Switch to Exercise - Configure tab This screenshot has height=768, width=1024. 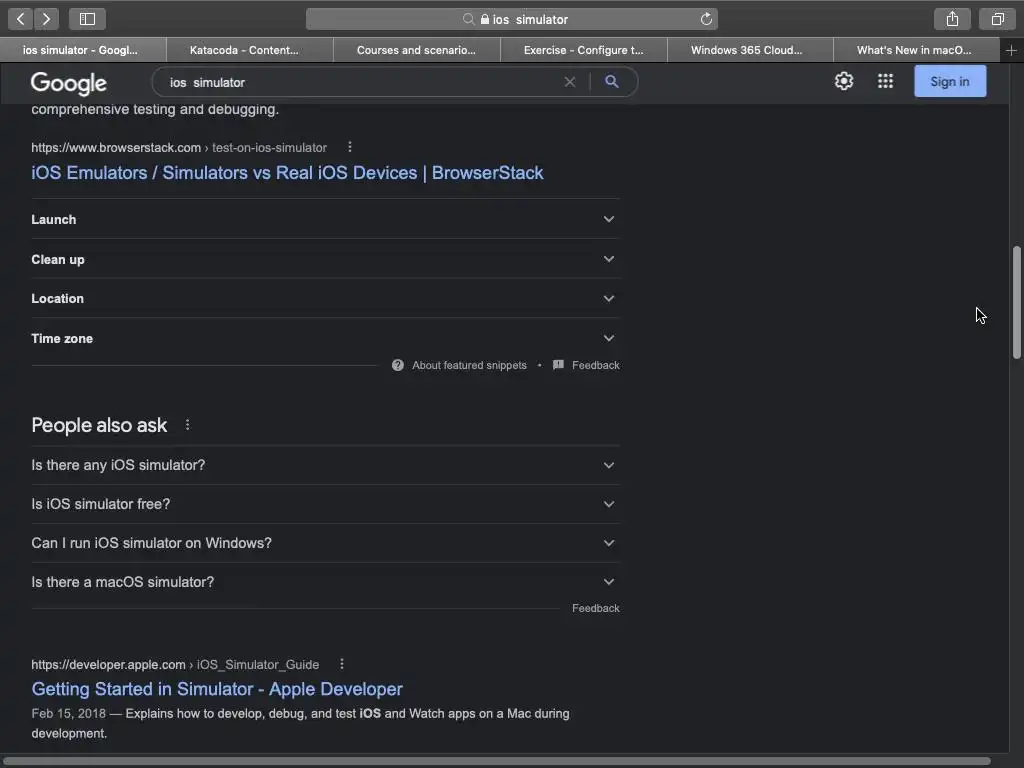click(584, 50)
